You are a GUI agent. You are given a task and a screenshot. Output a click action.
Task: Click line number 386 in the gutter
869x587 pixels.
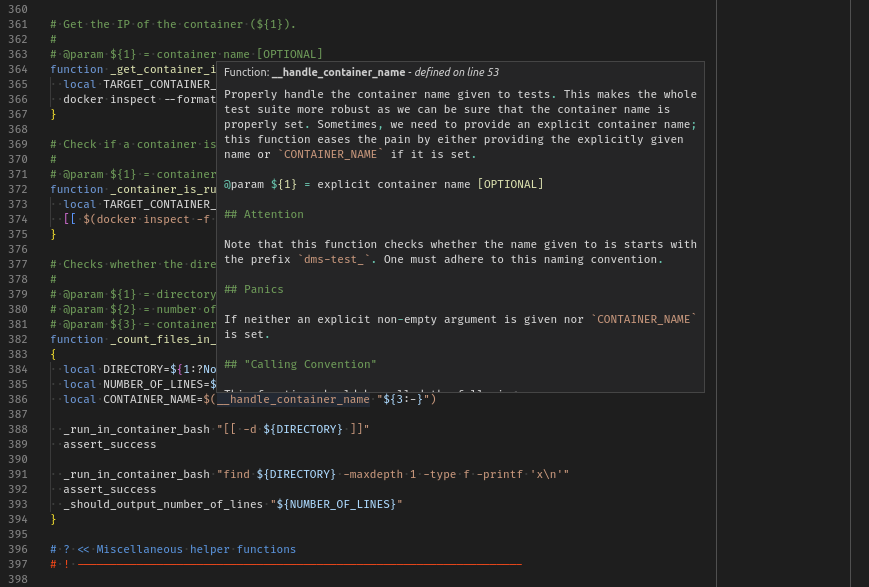(18, 399)
